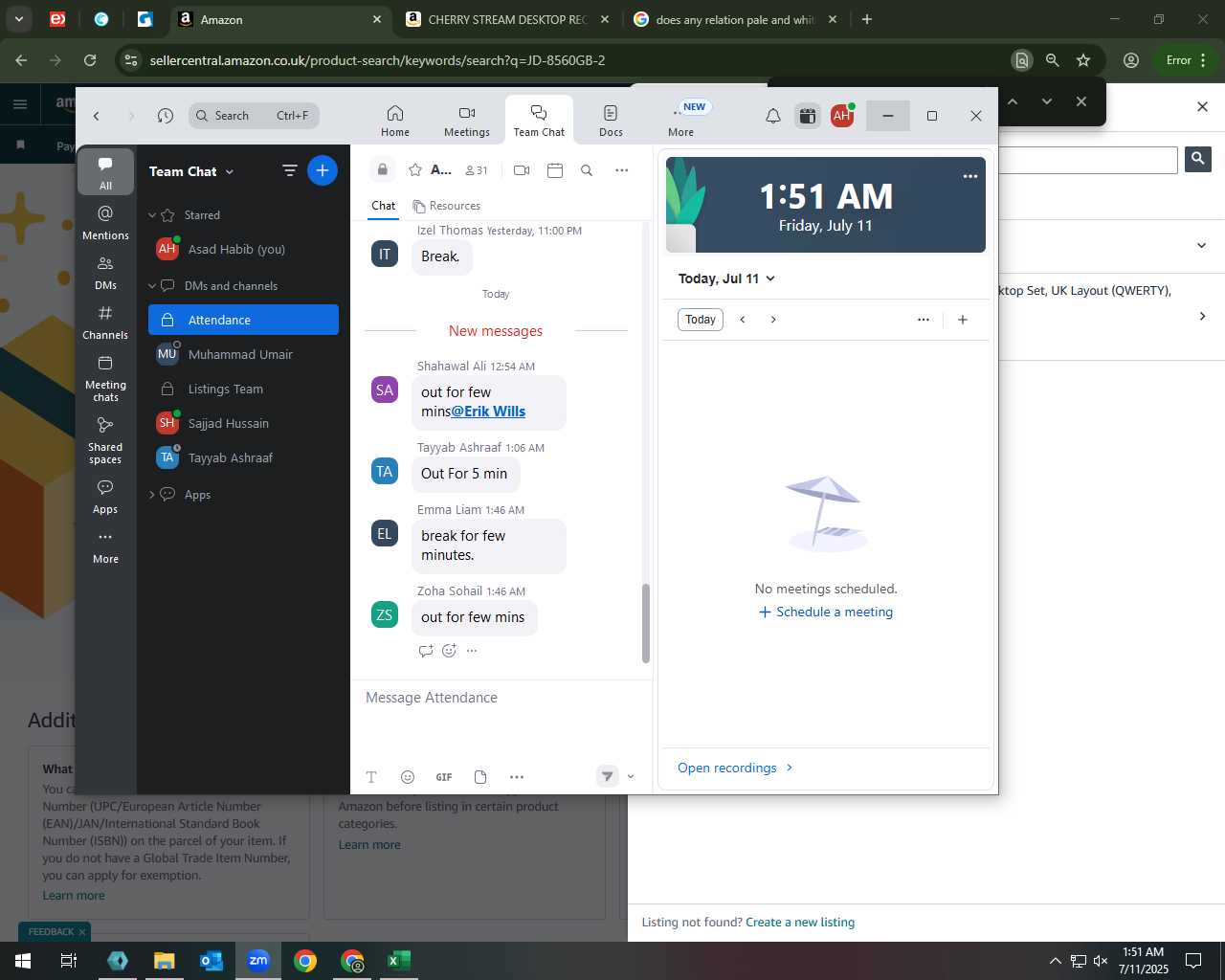Open Meeting chats in the sidebar
This screenshot has width=1225, height=980.
coord(105,378)
